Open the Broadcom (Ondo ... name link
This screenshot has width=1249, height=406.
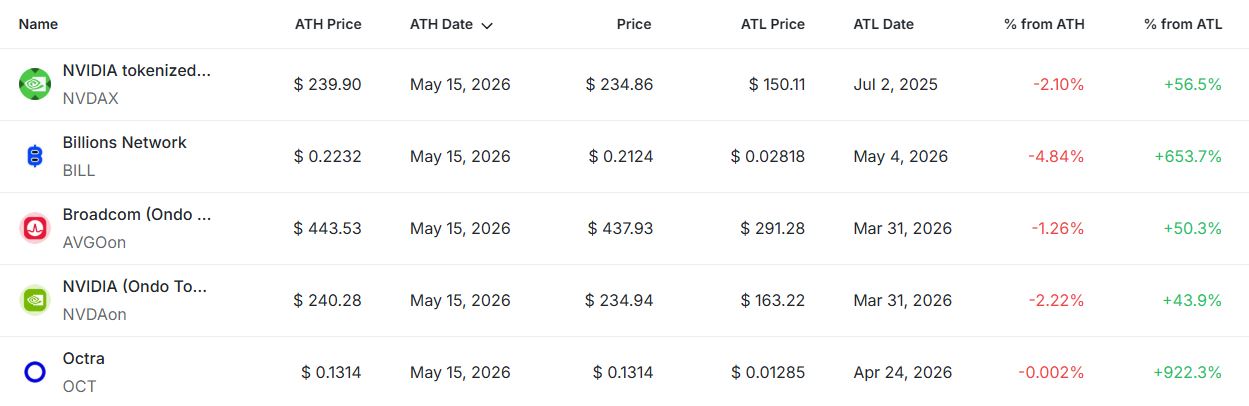click(x=137, y=215)
